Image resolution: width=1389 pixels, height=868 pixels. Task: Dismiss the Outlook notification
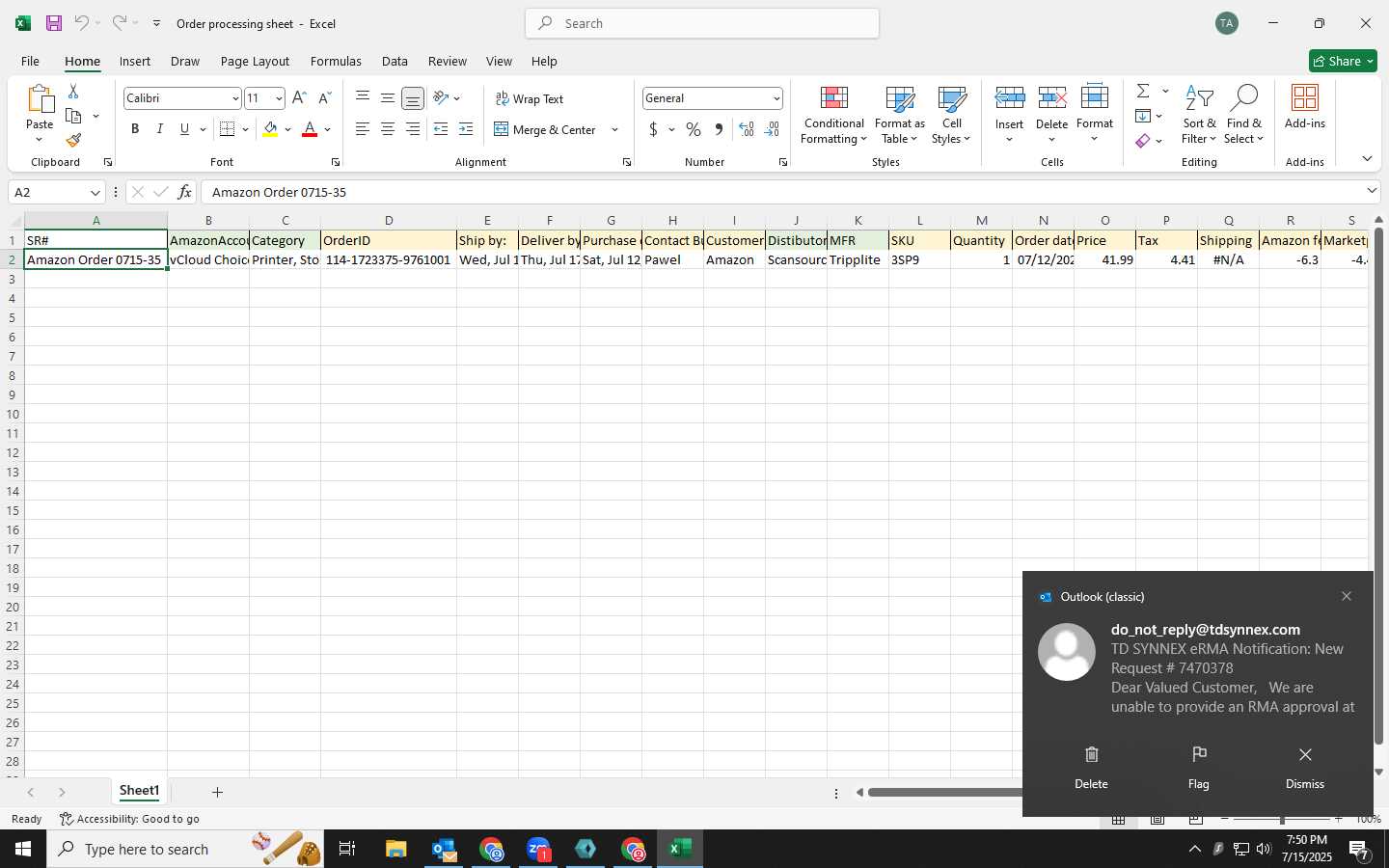tap(1305, 767)
